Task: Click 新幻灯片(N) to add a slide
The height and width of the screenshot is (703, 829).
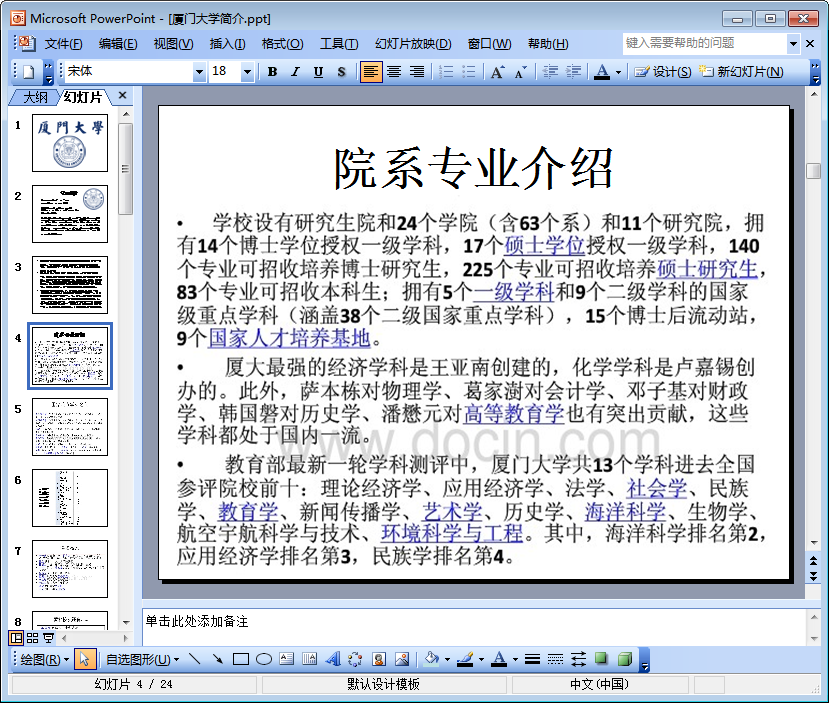Action: 741,72
